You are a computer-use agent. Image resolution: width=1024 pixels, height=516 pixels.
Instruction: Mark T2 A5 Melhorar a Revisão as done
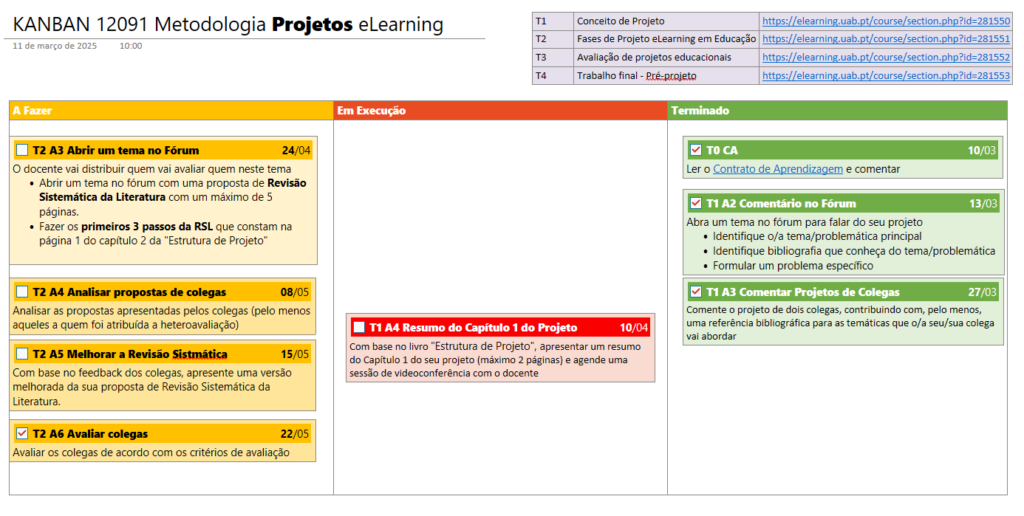coord(22,354)
